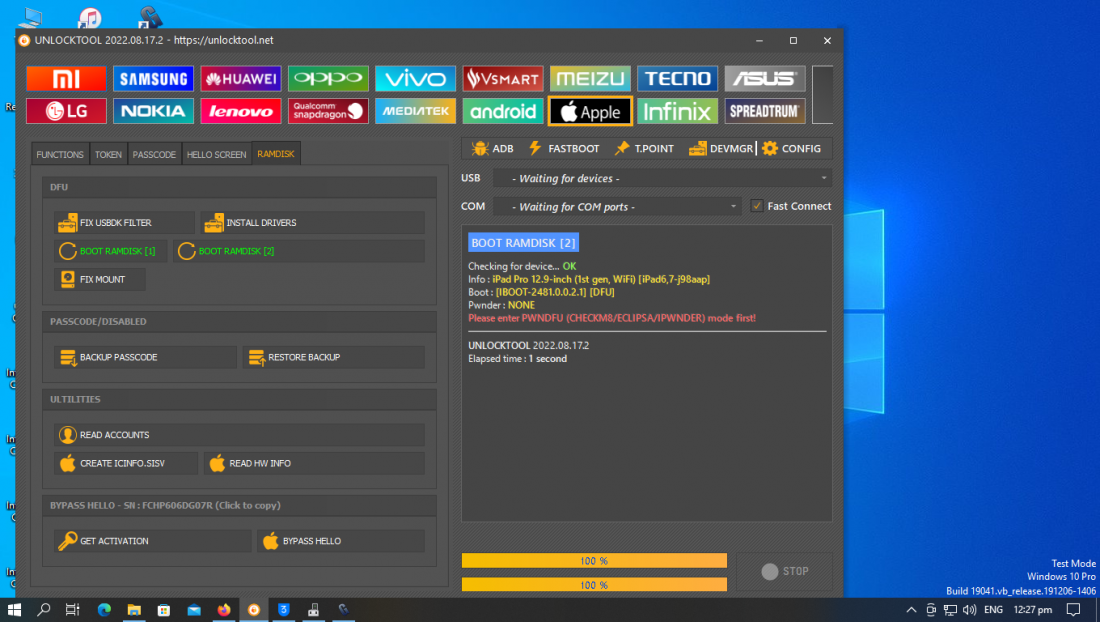Open File Explorer from the taskbar
The height and width of the screenshot is (622, 1100).
[134, 610]
